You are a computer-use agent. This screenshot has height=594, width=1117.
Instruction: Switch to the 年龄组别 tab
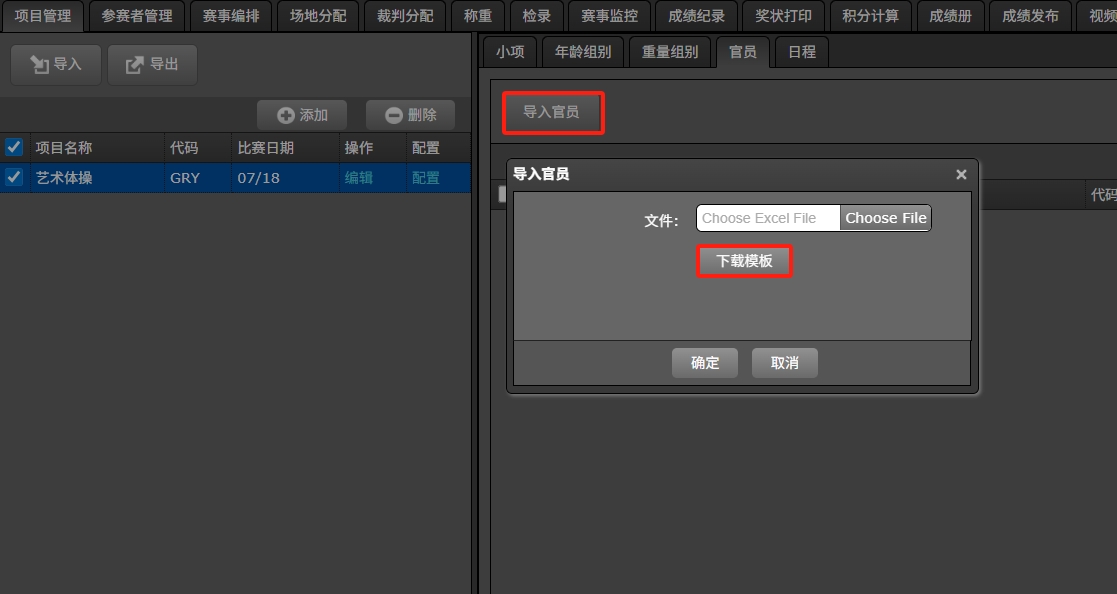(x=583, y=51)
